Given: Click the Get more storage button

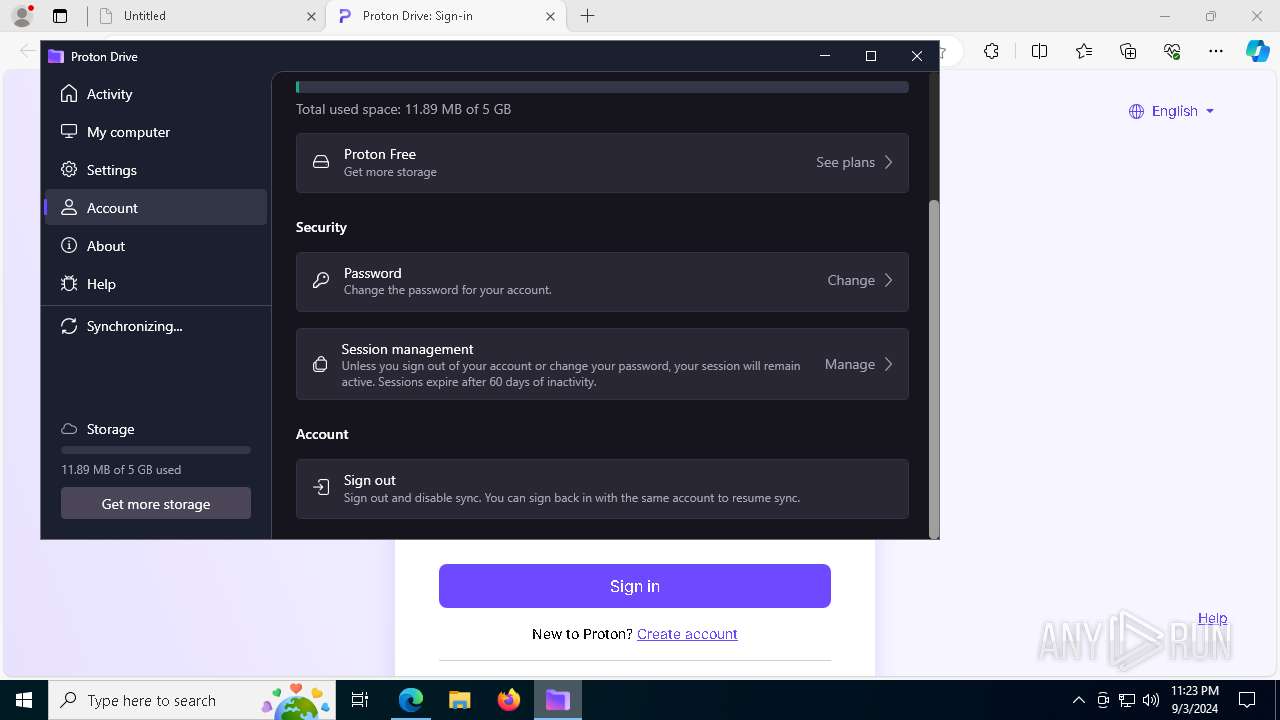Looking at the screenshot, I should [x=156, y=503].
